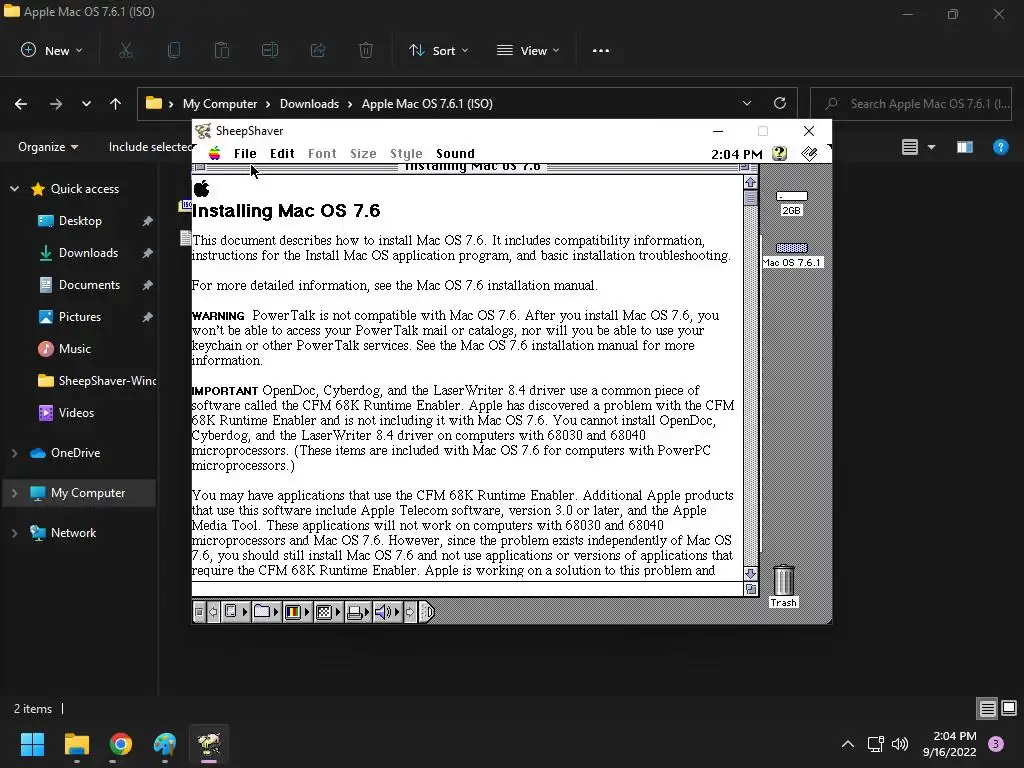Image resolution: width=1024 pixels, height=768 pixels.
Task: Open the Windows Start menu
Action: click(x=32, y=744)
